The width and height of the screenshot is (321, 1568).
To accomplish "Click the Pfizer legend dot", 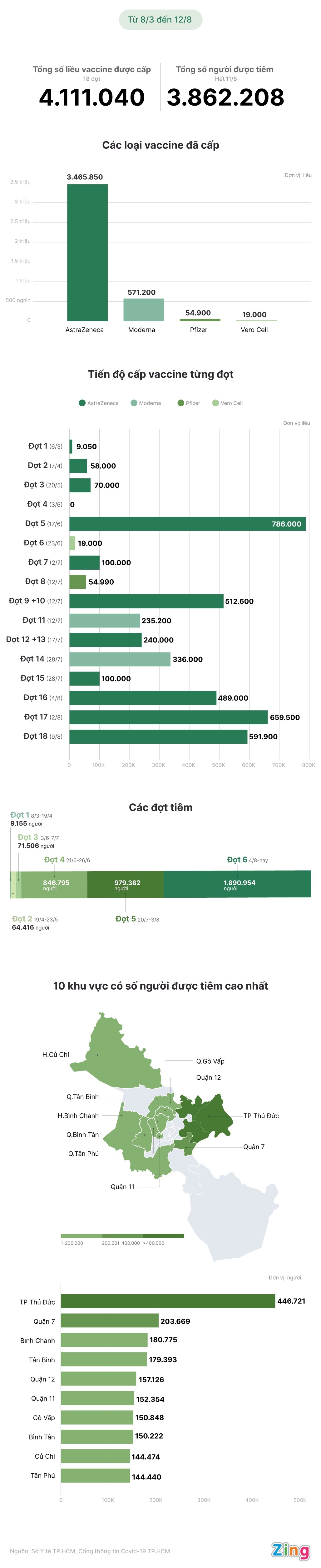I will coord(180,403).
